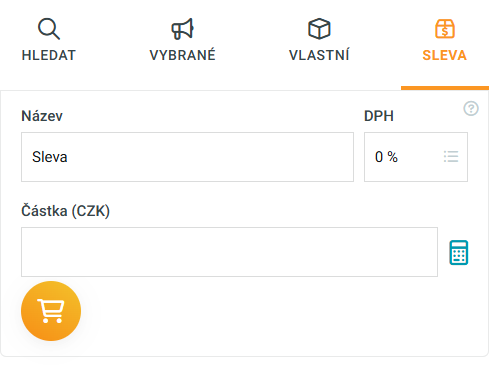Screen dimensions: 494x366
Task: Click the box cube icon above VLASTNÍ
Action: (319, 29)
